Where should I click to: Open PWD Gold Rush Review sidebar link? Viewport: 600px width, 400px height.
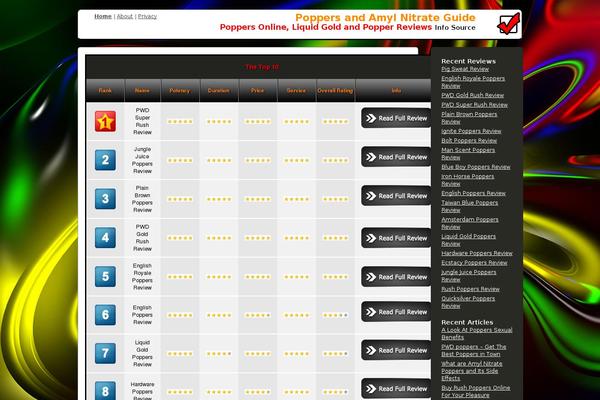pyautogui.click(x=473, y=95)
